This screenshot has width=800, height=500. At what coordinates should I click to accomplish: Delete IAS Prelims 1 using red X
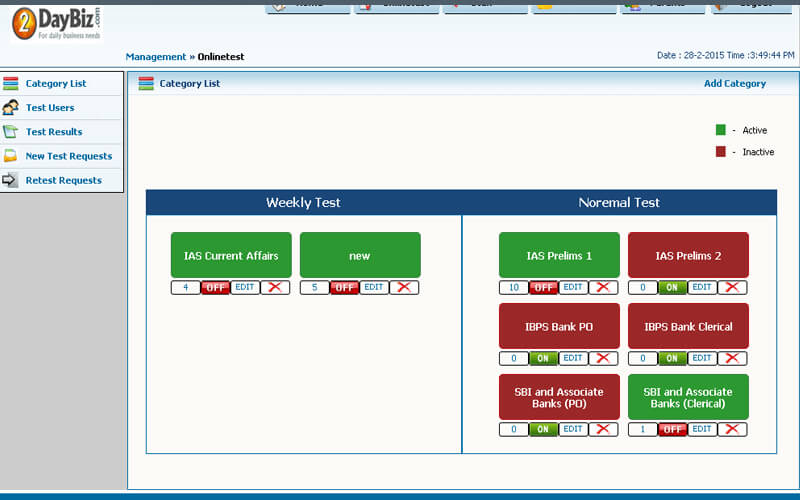click(x=603, y=287)
